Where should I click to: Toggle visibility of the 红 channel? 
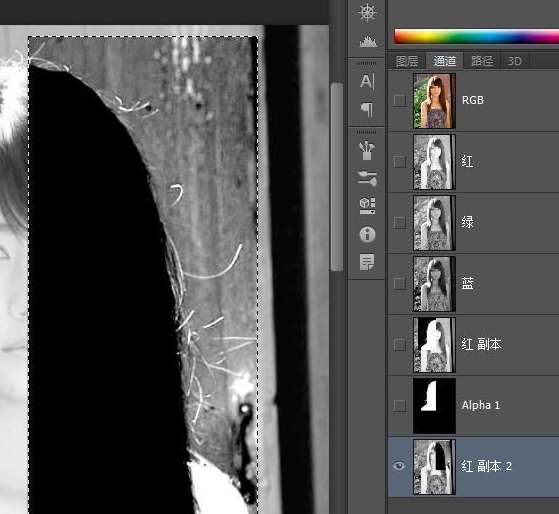coord(400,162)
